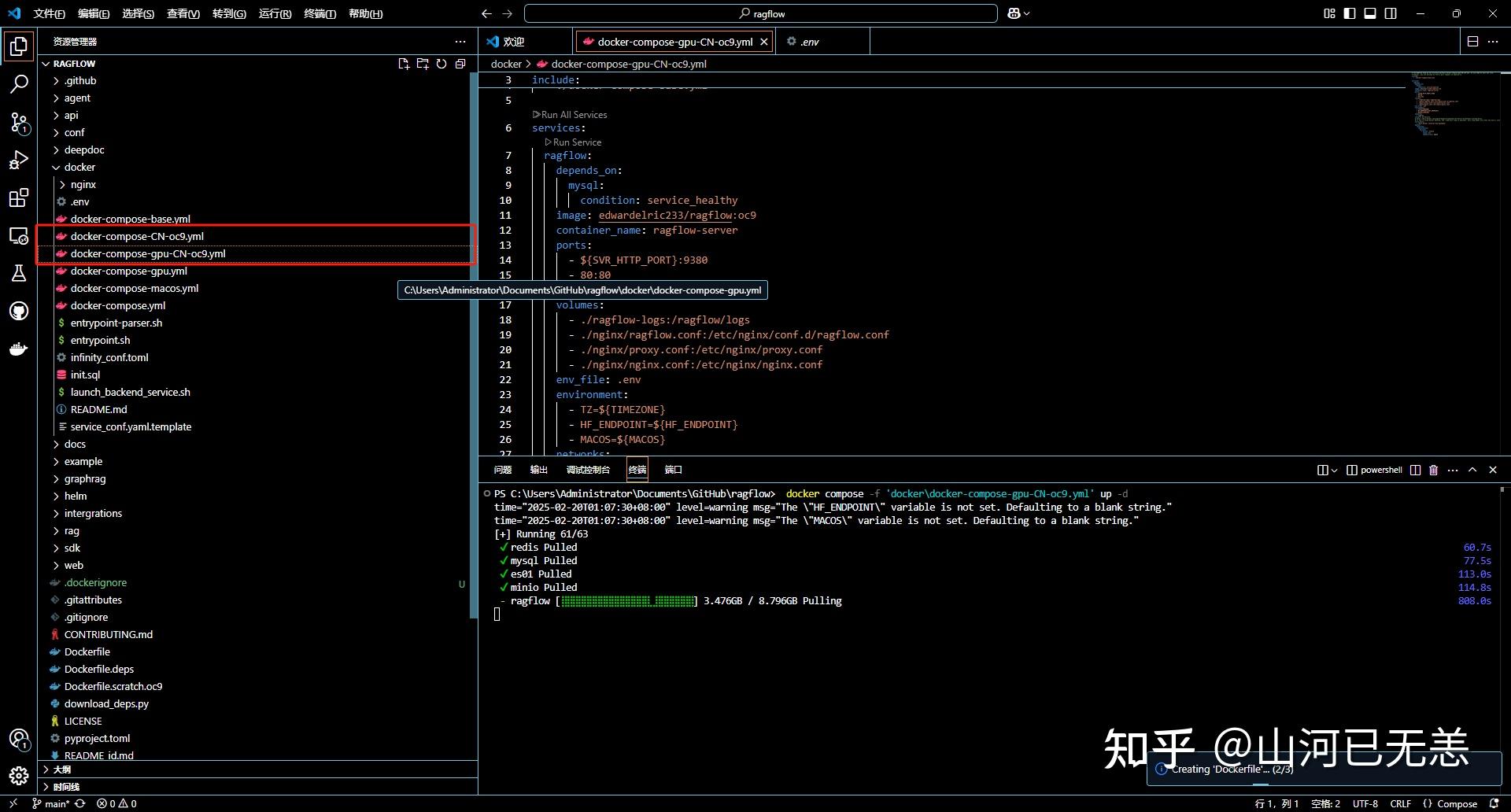Open the Docker whale view

click(19, 349)
